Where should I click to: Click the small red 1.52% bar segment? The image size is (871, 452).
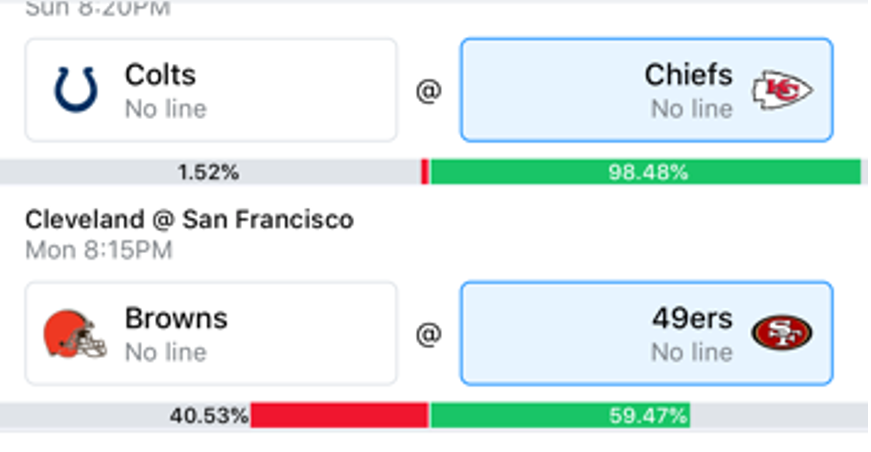click(424, 172)
